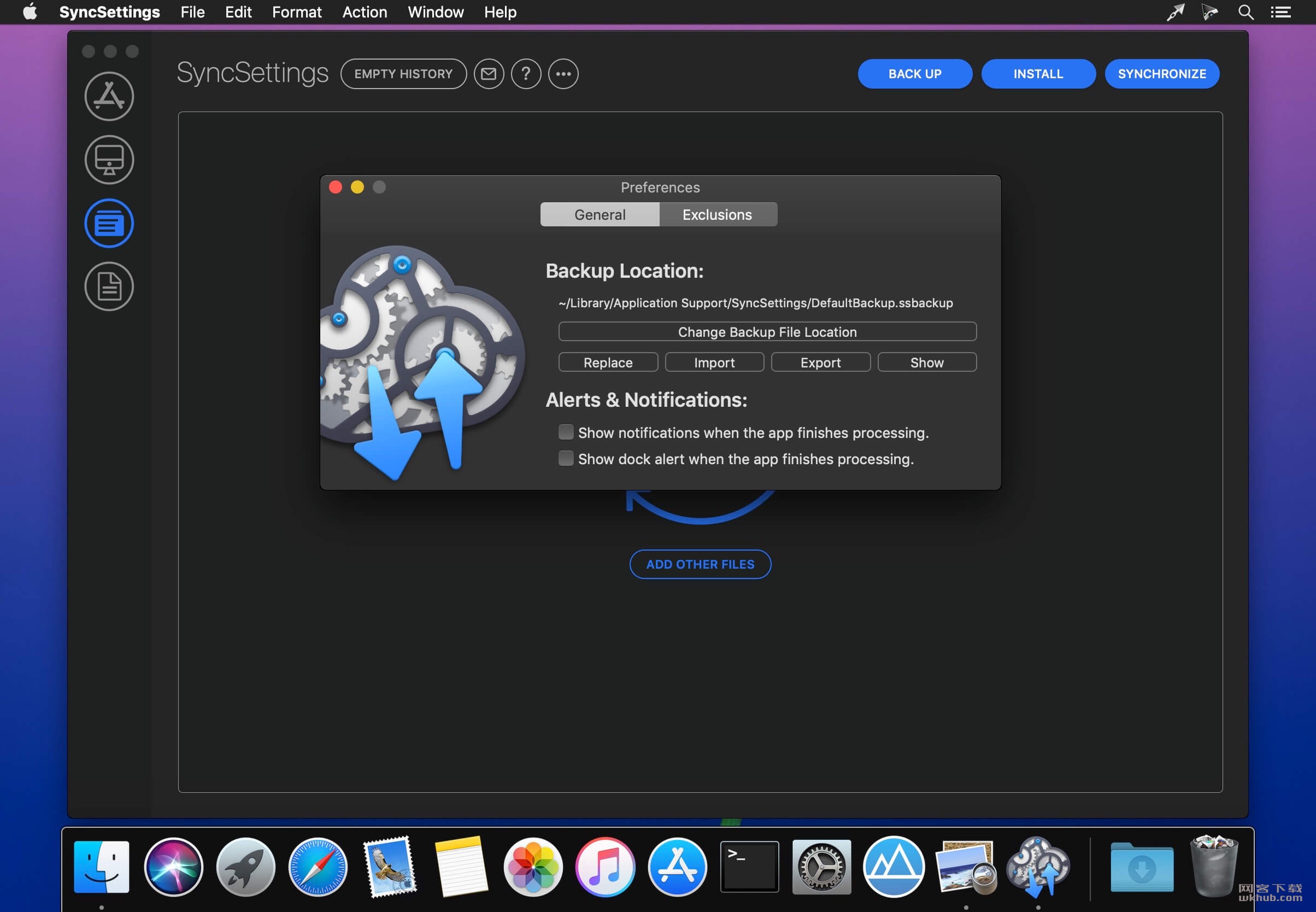Switch to the General preferences tab
1316x912 pixels.
(600, 214)
